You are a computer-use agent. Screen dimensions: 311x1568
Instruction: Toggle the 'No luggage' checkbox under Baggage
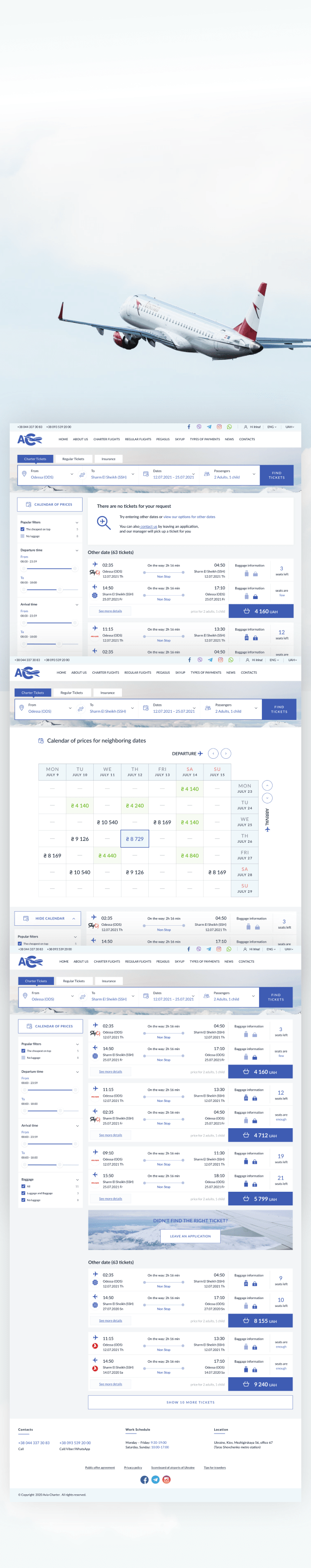(23, 1200)
